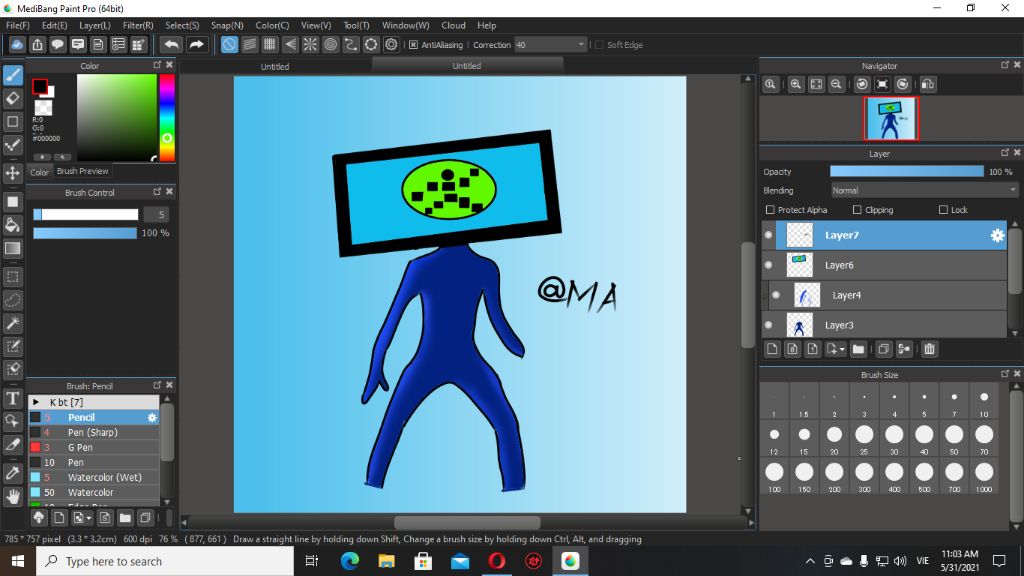Select the G Pen brush
Image resolution: width=1024 pixels, height=576 pixels.
click(x=93, y=447)
